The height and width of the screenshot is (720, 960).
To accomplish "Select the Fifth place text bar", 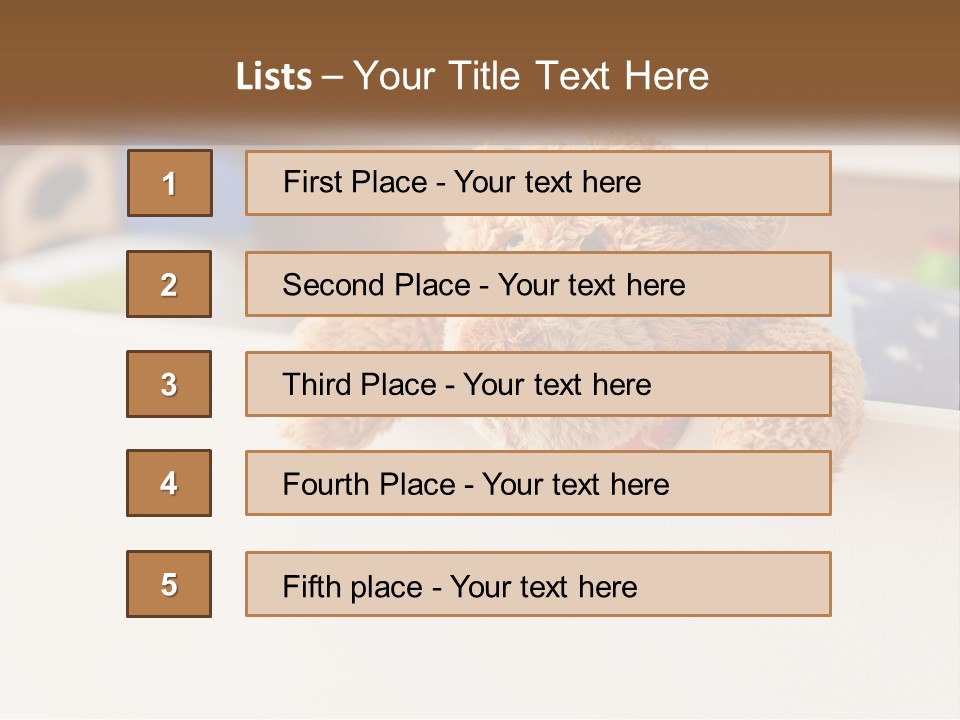I will [x=538, y=584].
